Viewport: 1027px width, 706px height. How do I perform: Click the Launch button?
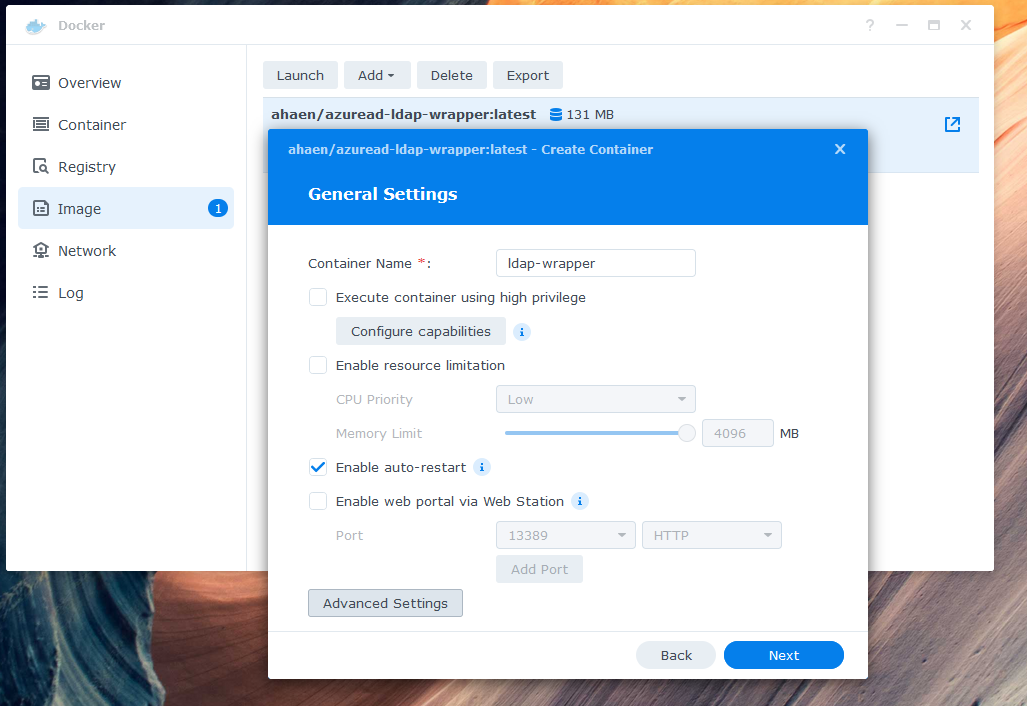point(300,75)
